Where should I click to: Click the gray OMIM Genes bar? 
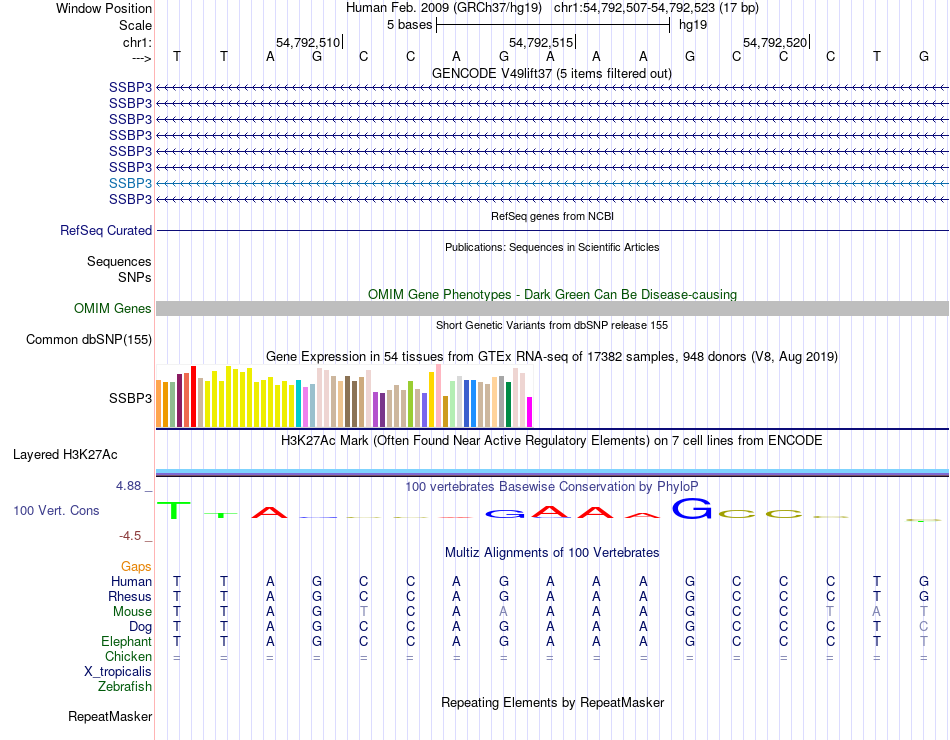(x=552, y=308)
